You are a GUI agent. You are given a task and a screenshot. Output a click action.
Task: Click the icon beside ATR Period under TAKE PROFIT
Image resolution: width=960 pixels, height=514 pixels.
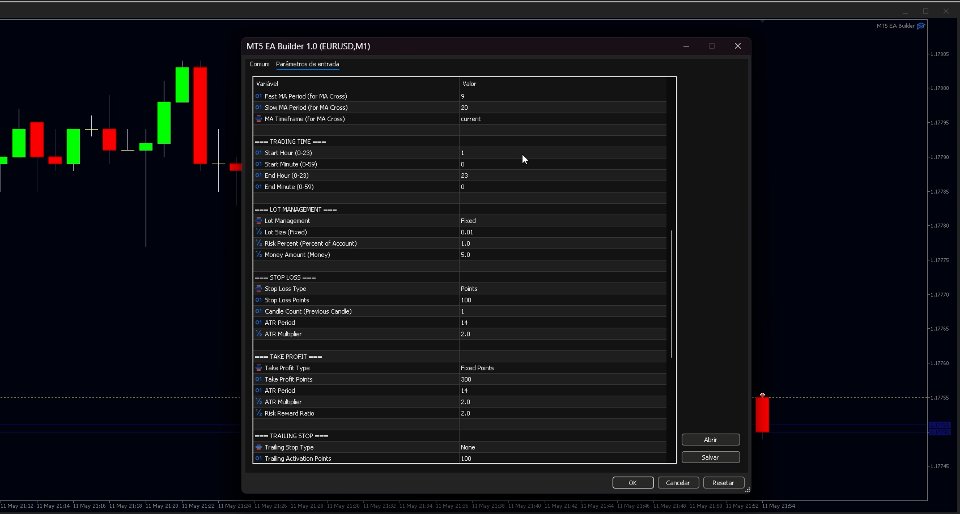pos(258,391)
